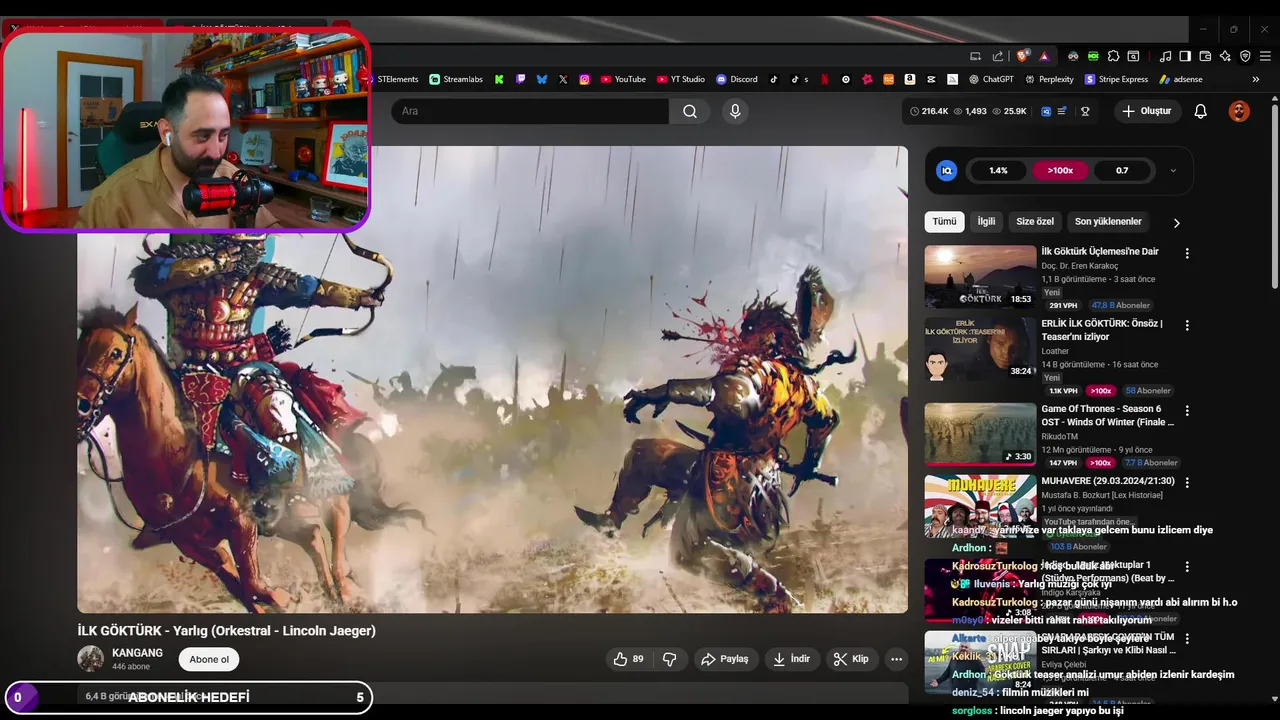The image size is (1280, 720).
Task: Expand the vidIQ score panel chevron
Action: tap(1173, 171)
